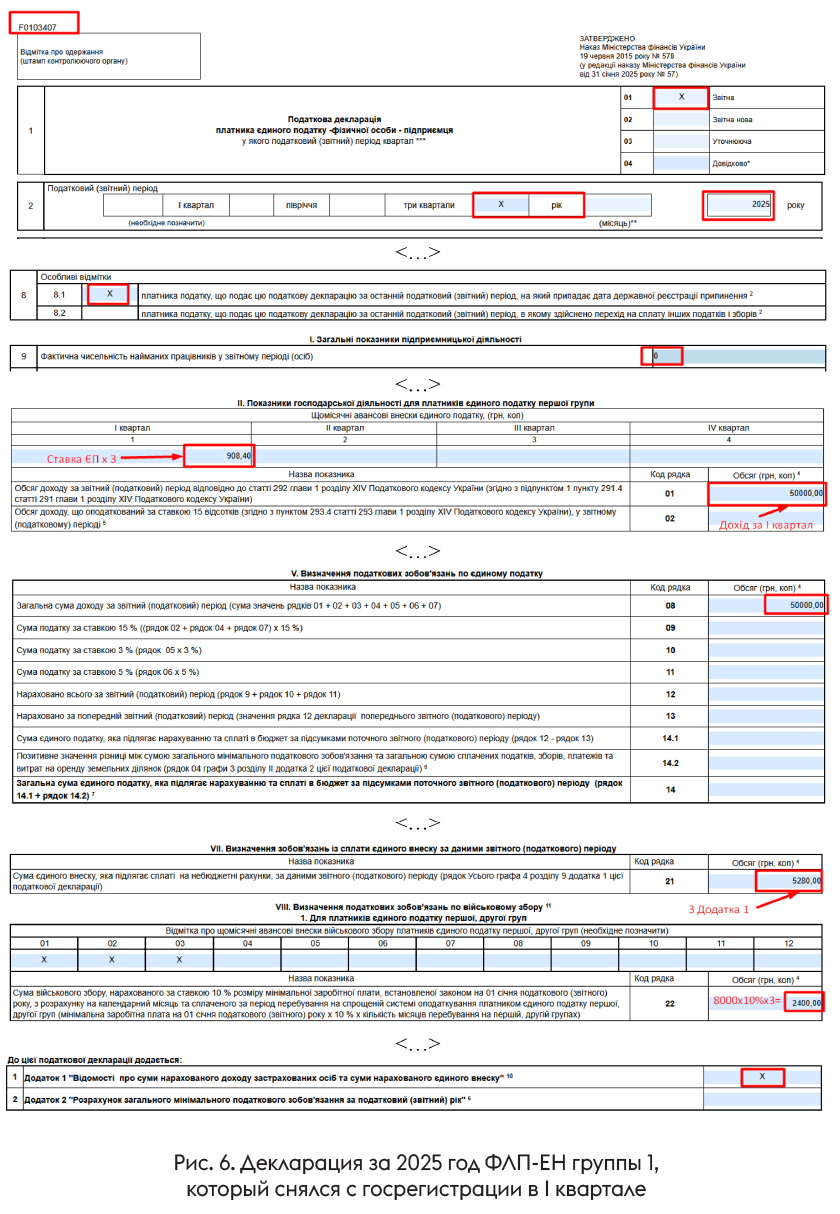The image size is (840, 1214).
Task: Edit row 01 income amount 50000,00
Action: (767, 493)
